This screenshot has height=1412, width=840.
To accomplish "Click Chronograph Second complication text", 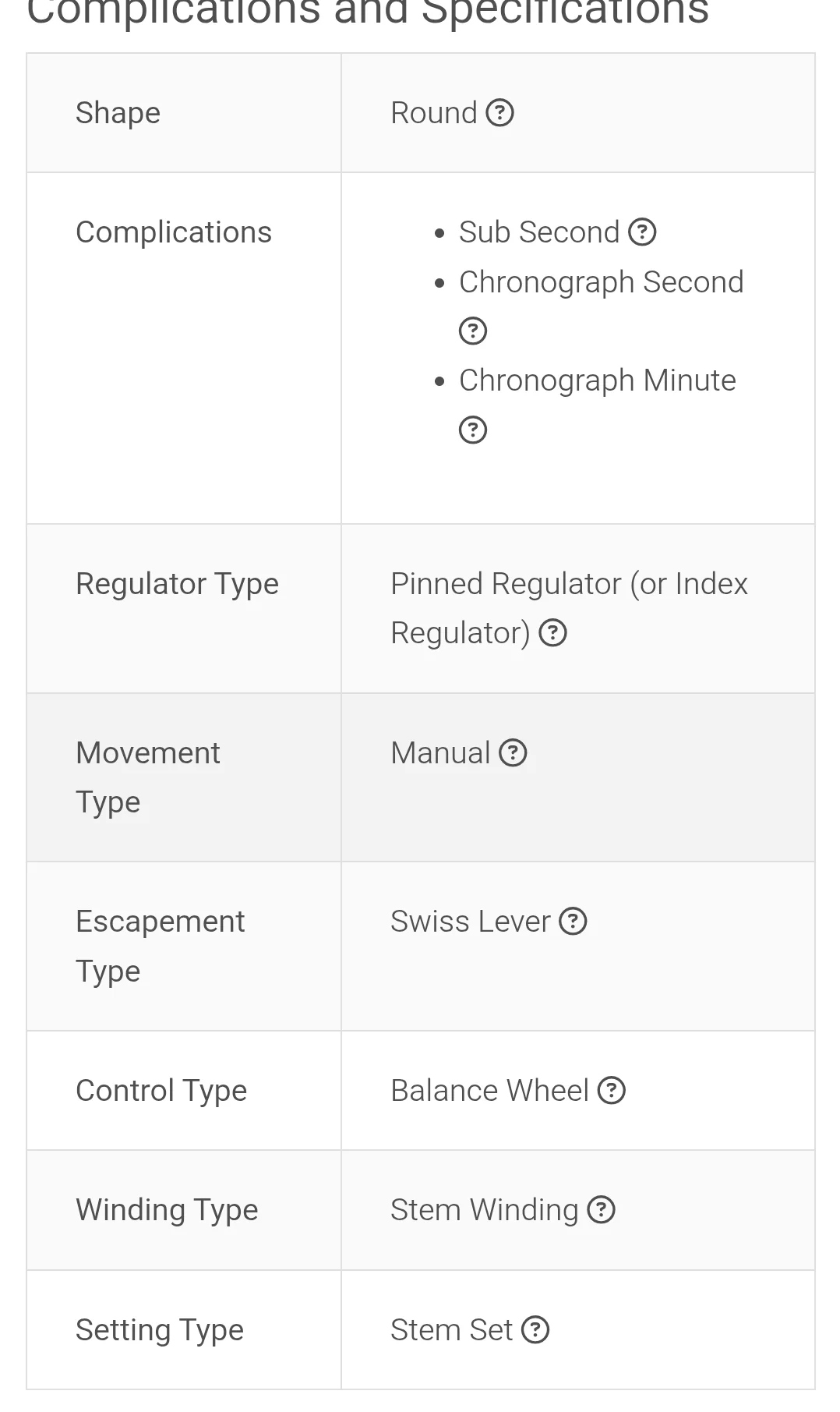I will 601,282.
